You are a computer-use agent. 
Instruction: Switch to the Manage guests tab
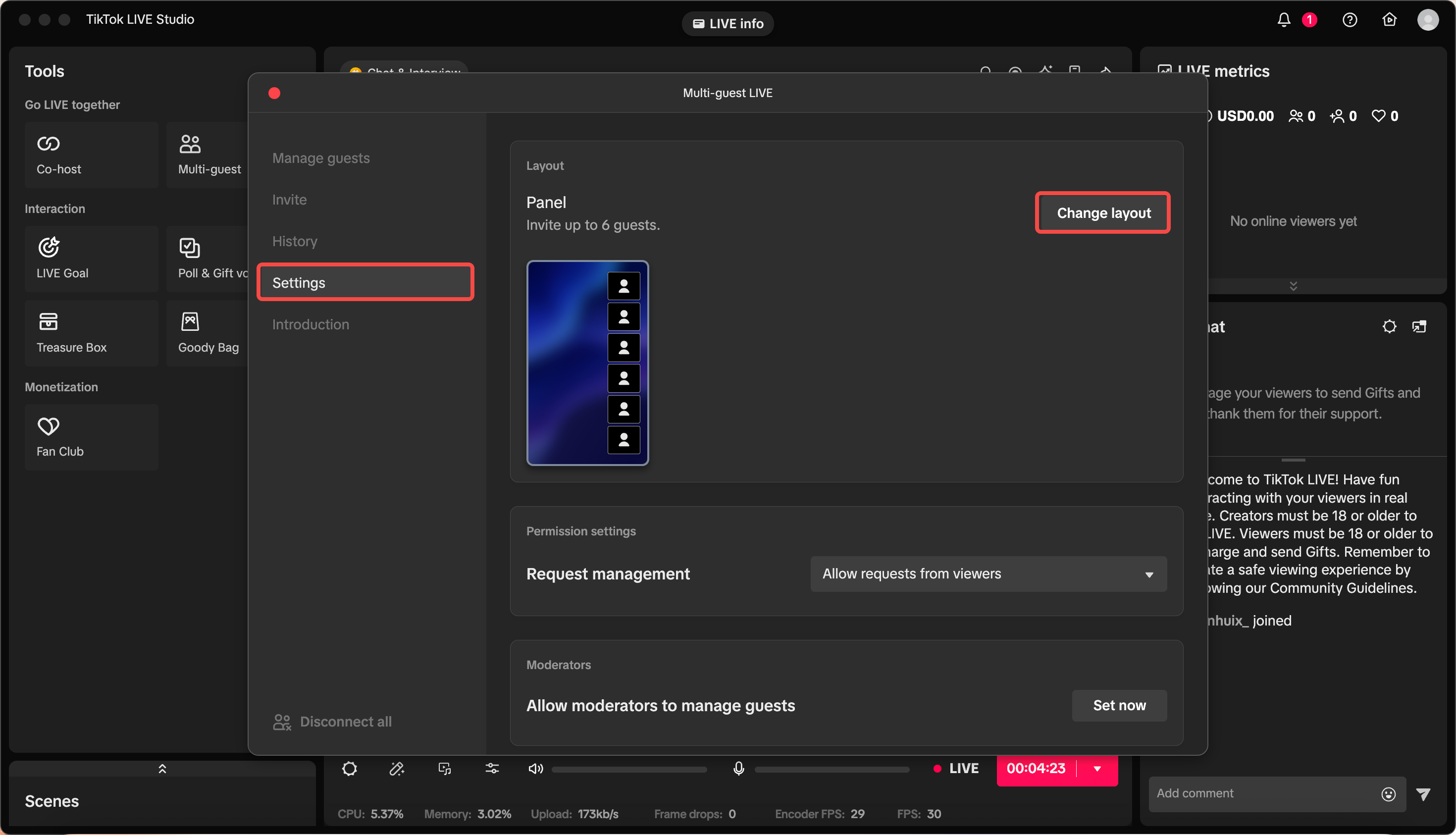pos(321,157)
